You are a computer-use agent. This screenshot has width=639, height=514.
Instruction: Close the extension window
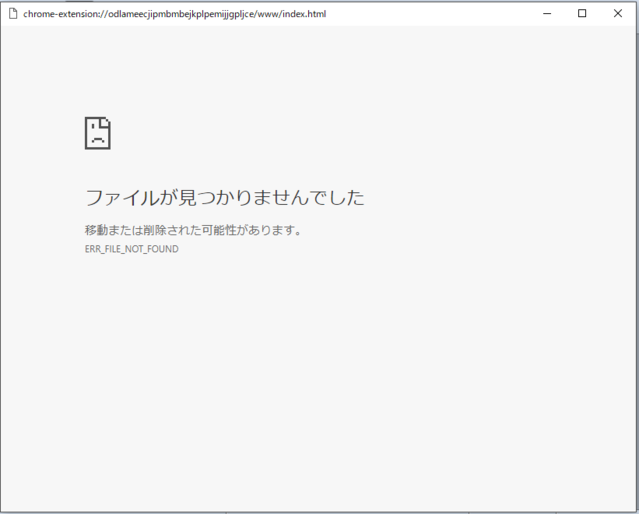617,13
